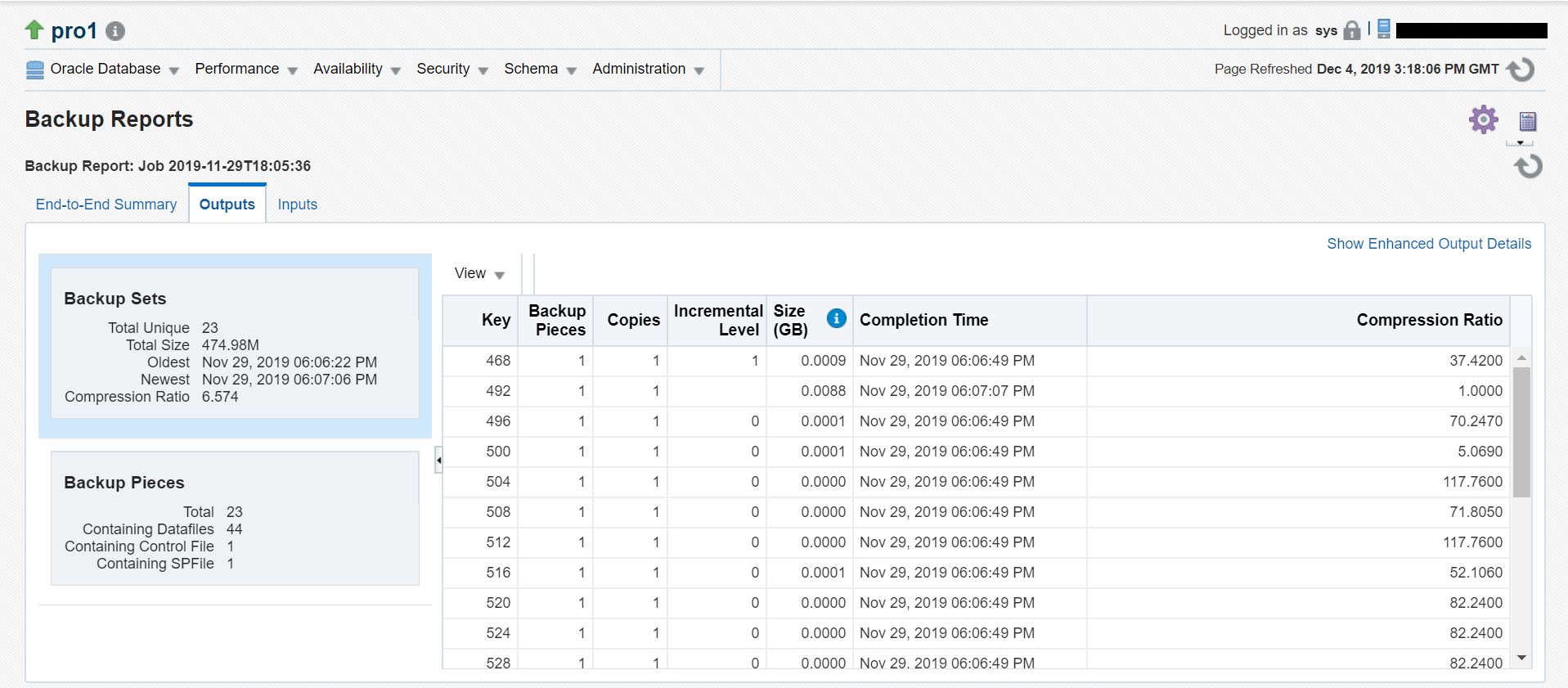Viewport: 1568px width, 688px height.
Task: Click the table scrollbar down arrow
Action: pyautogui.click(x=1521, y=658)
